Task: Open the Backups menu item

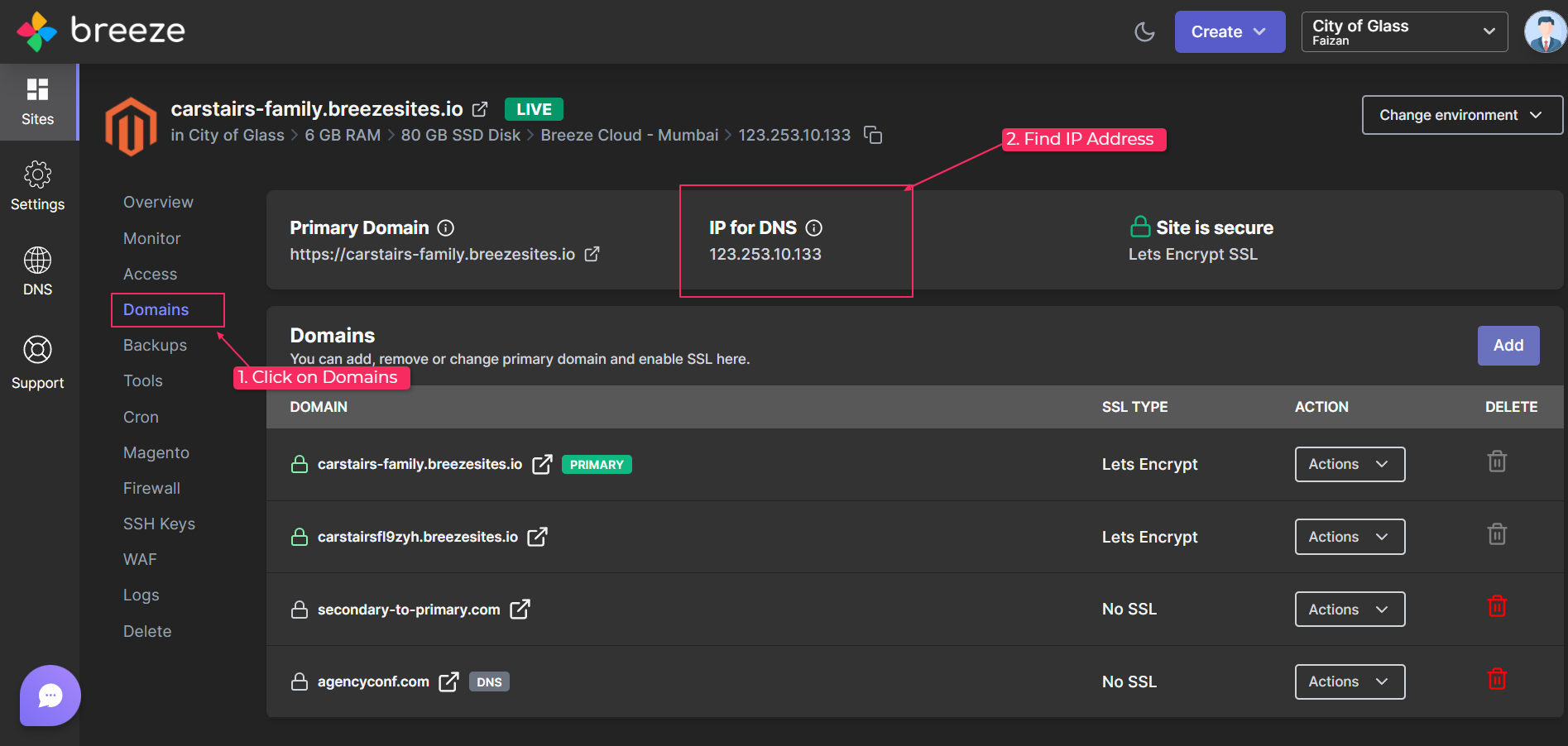Action: 155,345
